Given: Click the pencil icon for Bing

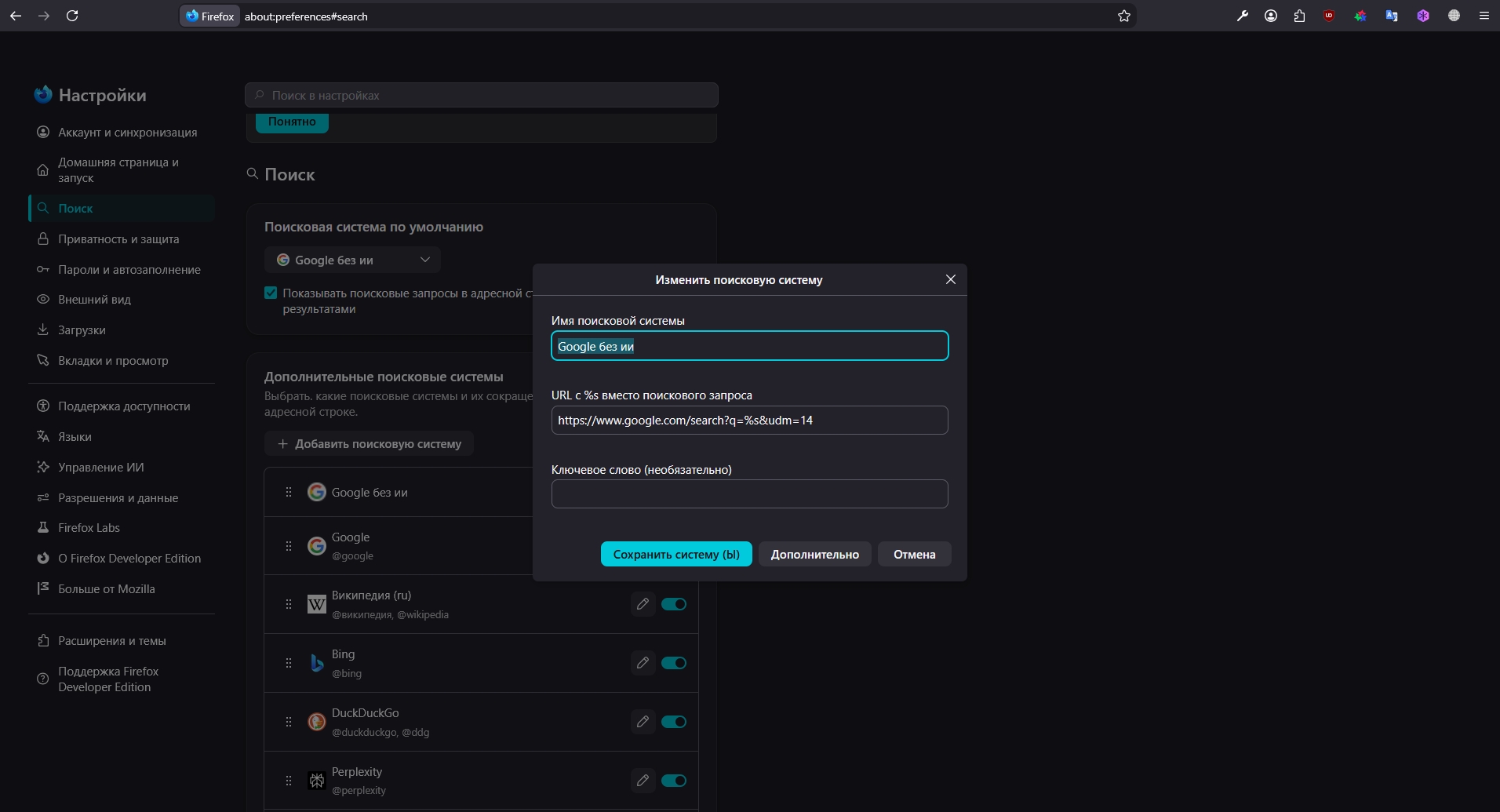Looking at the screenshot, I should (x=643, y=663).
